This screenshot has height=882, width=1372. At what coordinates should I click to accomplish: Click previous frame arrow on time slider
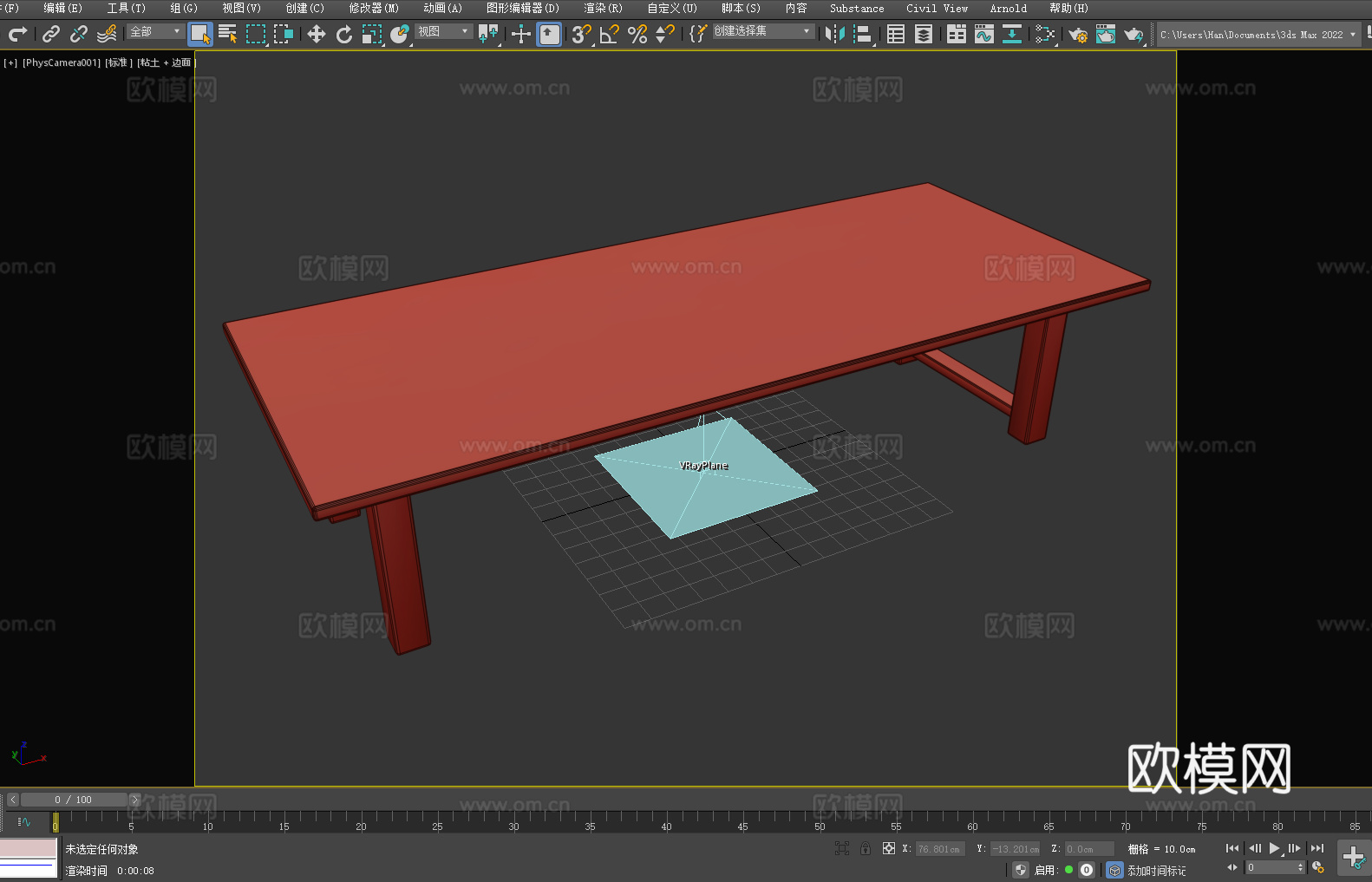click(x=13, y=800)
